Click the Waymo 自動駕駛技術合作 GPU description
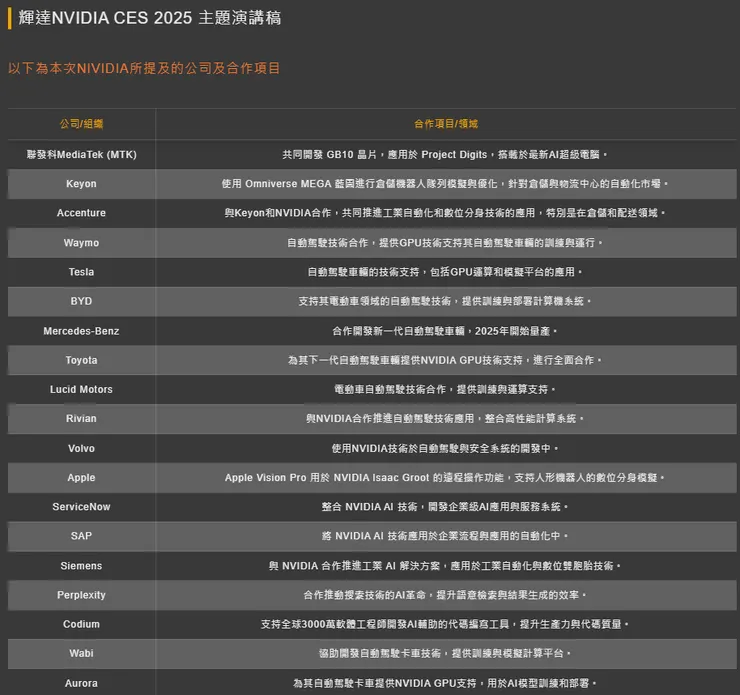This screenshot has width=740, height=695. [445, 243]
